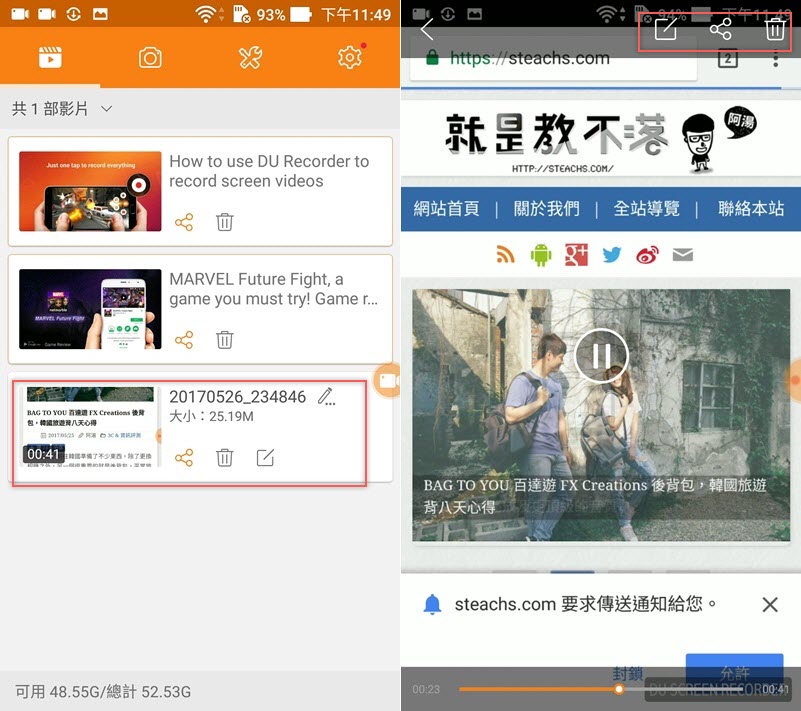Delete the 20170526_234846 recording
The width and height of the screenshot is (801, 711).
225,458
